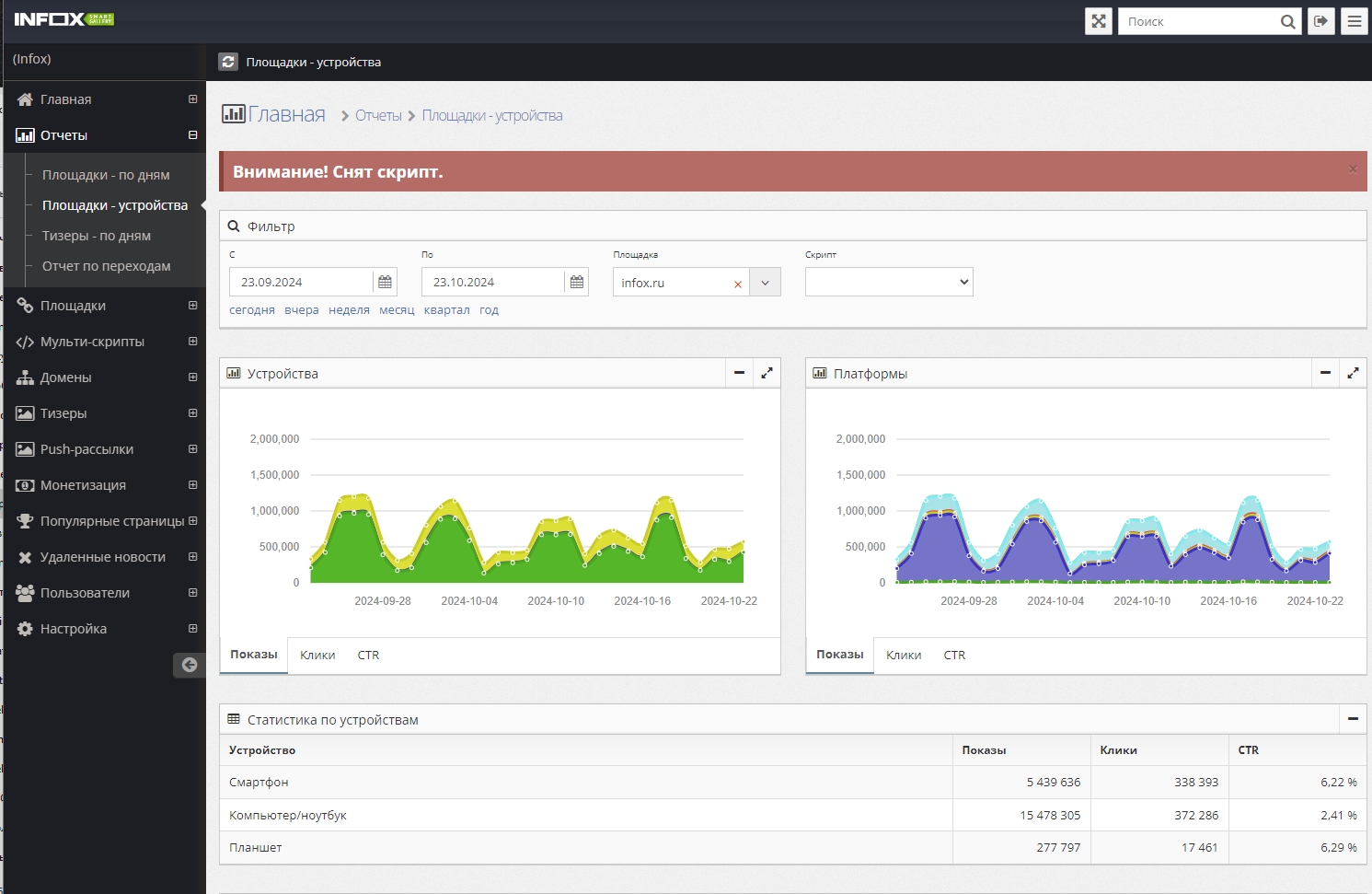Click the fullscreen toggle icon in header
This screenshot has height=894, width=1372.
(1098, 21)
